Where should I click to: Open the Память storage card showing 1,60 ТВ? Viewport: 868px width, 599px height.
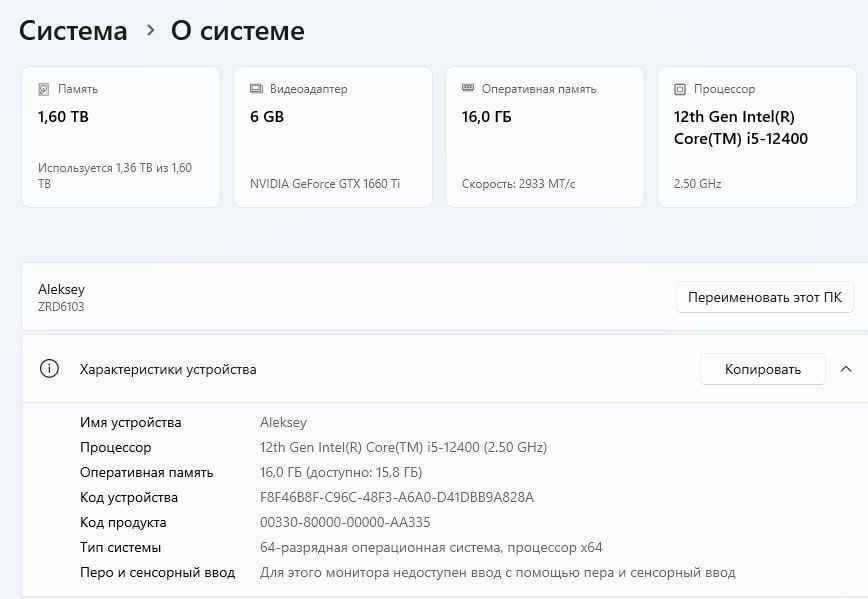tap(121, 137)
